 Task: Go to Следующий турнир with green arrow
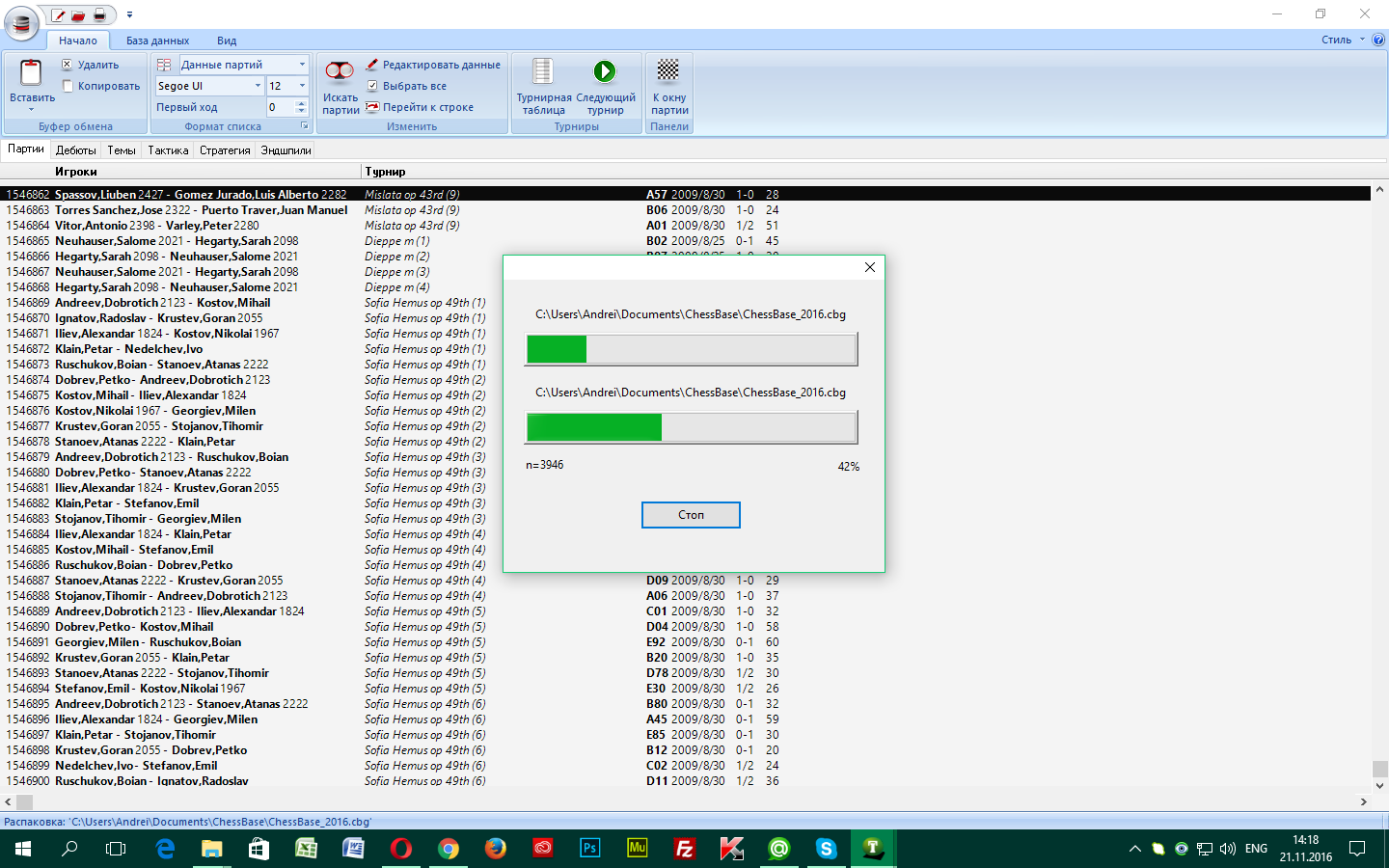[x=605, y=72]
